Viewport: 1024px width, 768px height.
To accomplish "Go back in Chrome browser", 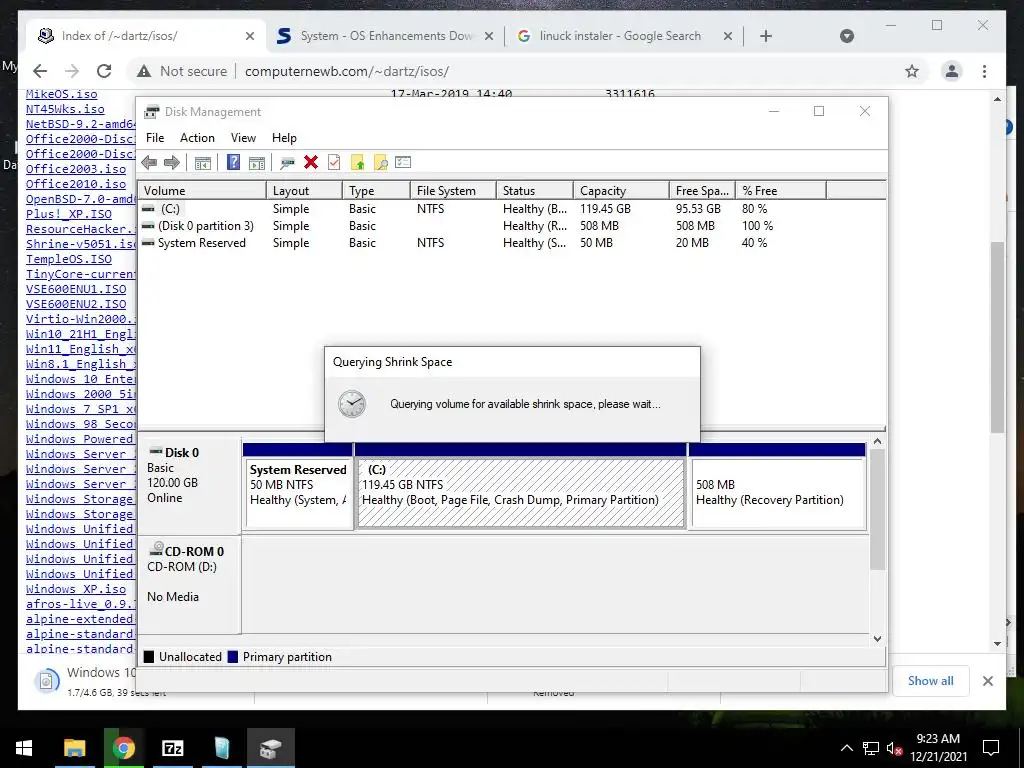I will click(40, 71).
